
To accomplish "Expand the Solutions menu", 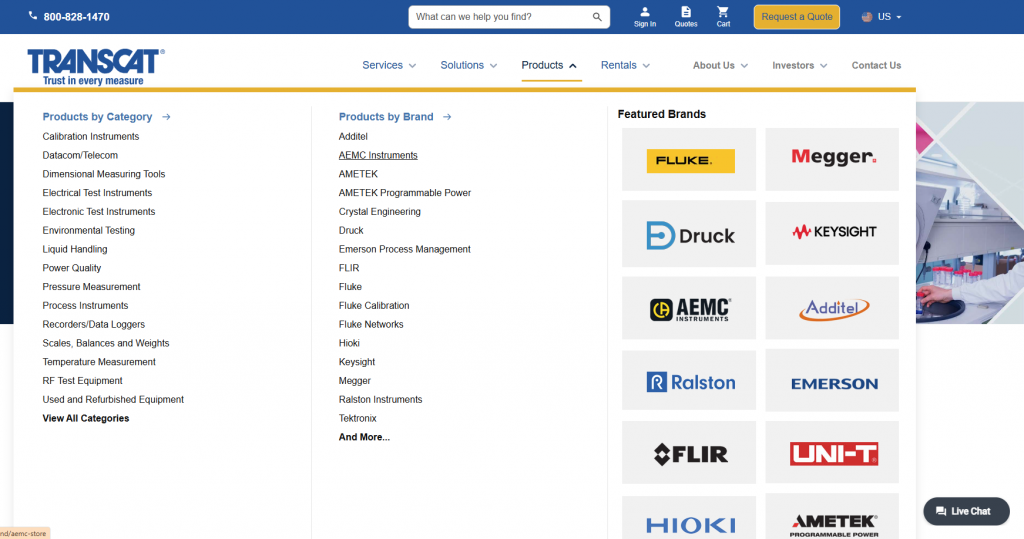I will click(x=469, y=65).
